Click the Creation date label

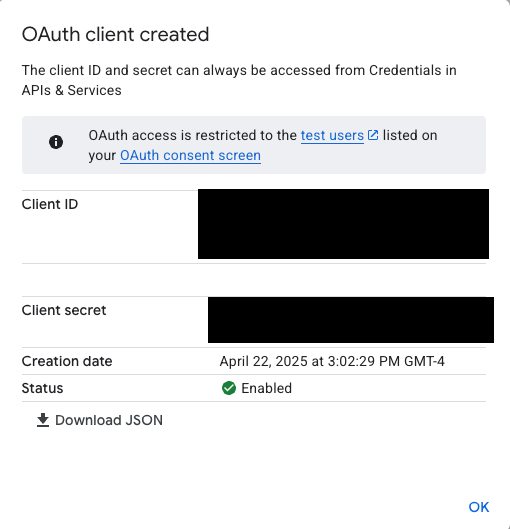(x=67, y=361)
